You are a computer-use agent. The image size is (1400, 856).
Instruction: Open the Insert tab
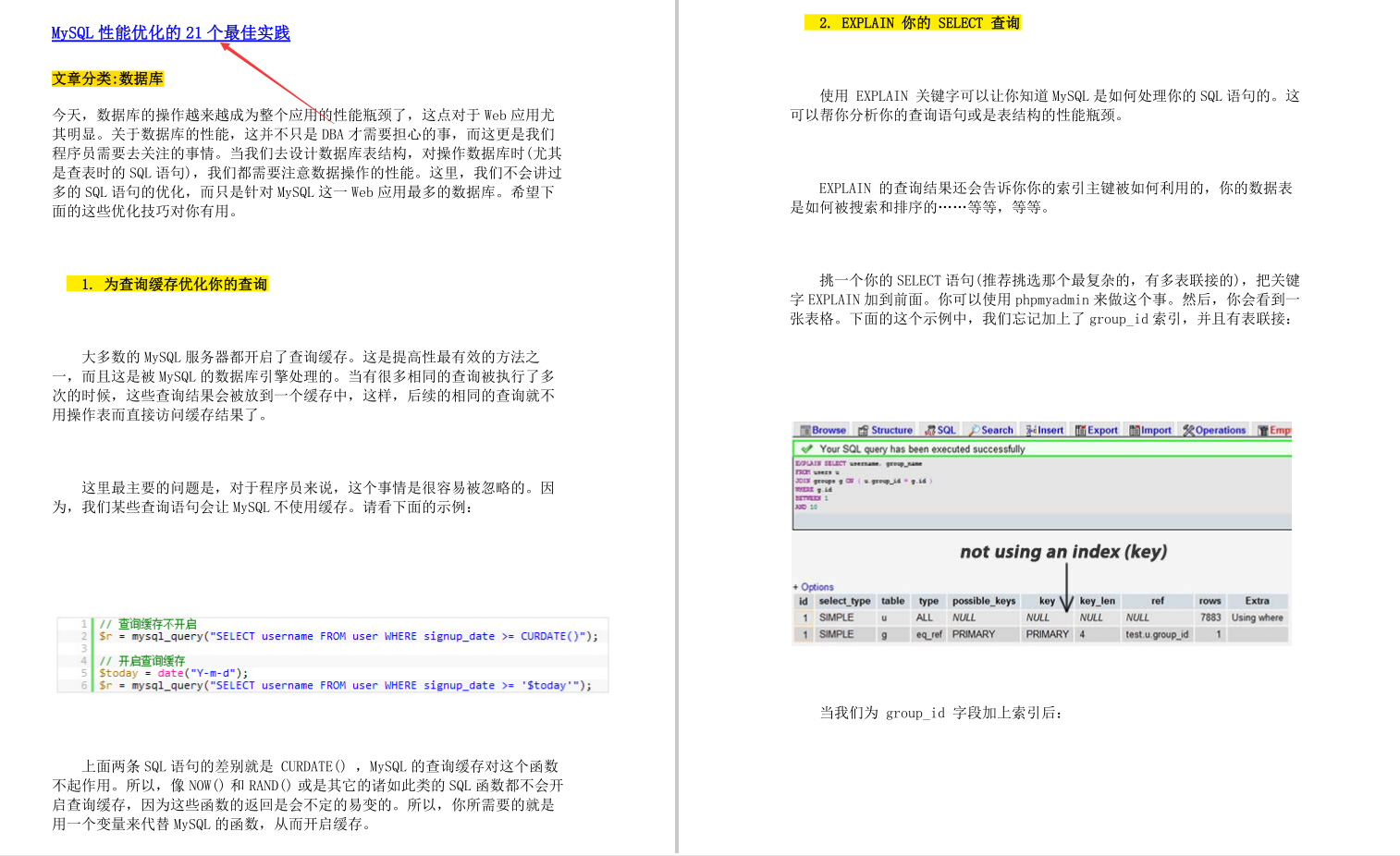point(1045,431)
